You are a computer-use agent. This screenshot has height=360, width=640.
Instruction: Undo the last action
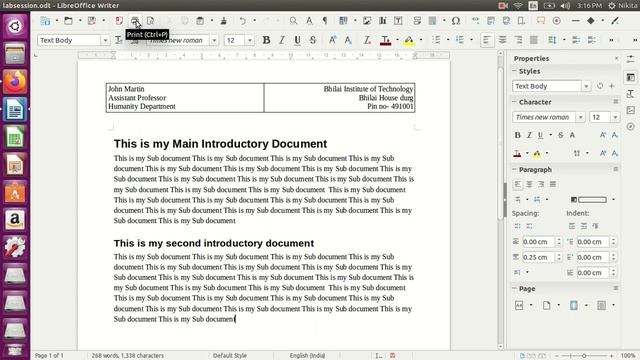(243, 20)
